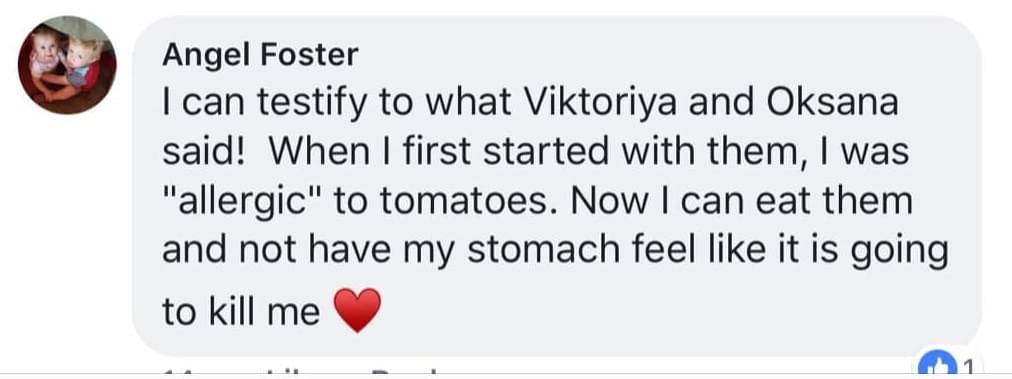Click the red heart emoji
Image resolution: width=1012 pixels, height=379 pixels.
point(357,311)
